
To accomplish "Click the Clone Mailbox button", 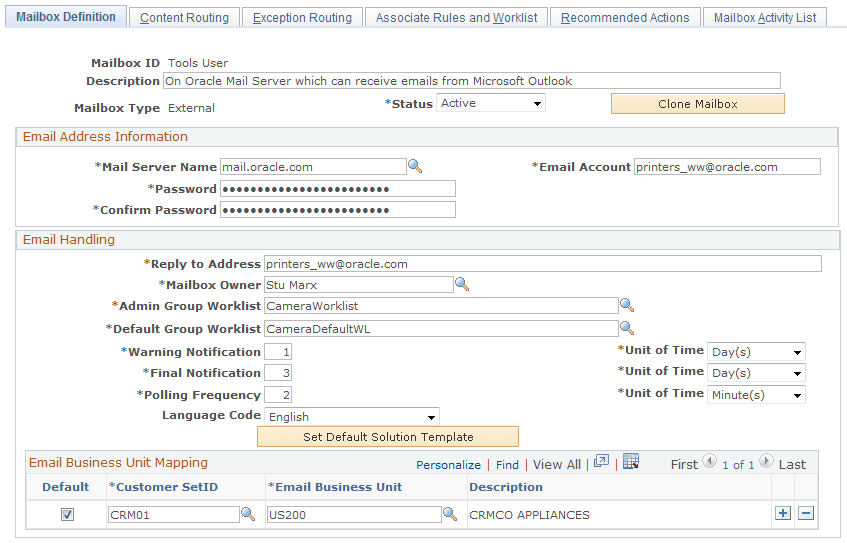I will click(x=697, y=104).
